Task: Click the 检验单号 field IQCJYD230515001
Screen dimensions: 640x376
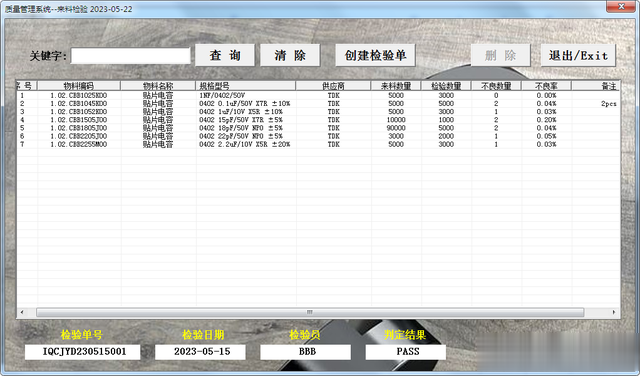Action: pyautogui.click(x=82, y=352)
